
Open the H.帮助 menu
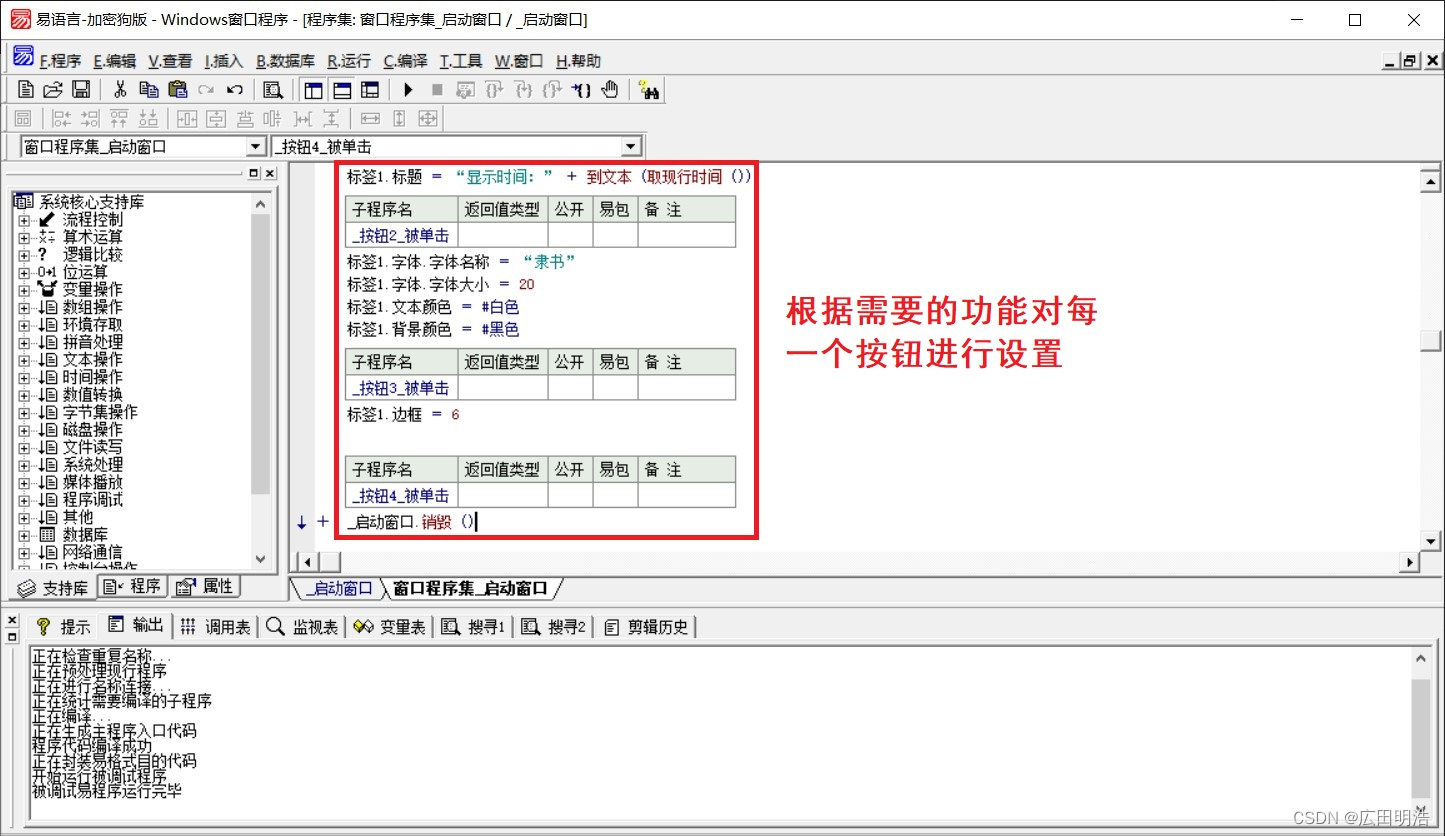pyautogui.click(x=578, y=61)
